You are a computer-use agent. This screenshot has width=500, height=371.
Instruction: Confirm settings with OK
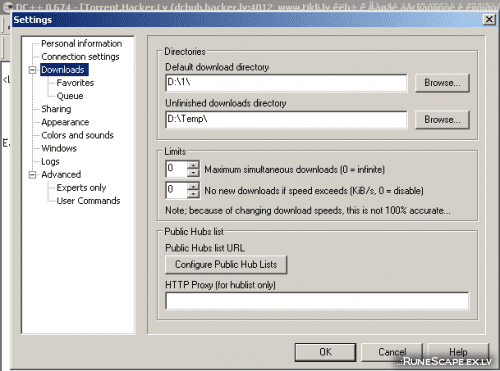(x=325, y=352)
